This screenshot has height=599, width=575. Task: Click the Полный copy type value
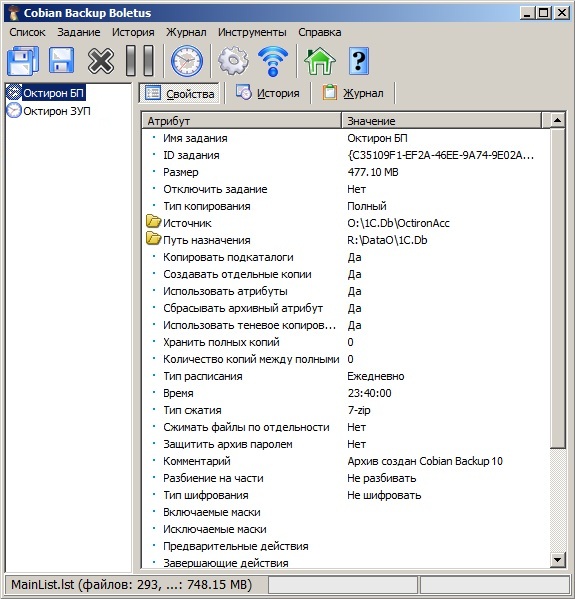(x=367, y=206)
